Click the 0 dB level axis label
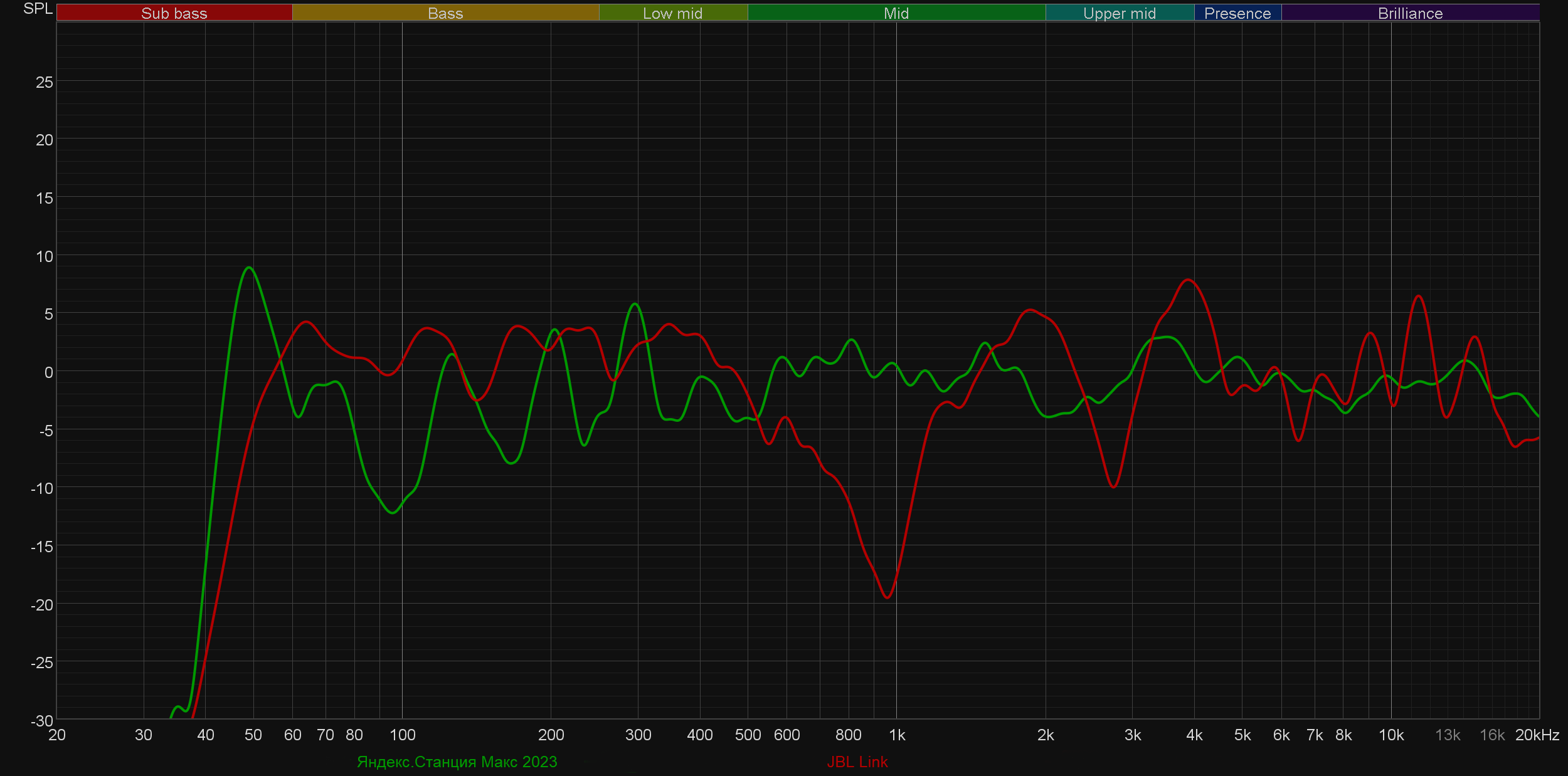Image resolution: width=1568 pixels, height=776 pixels. pos(48,372)
